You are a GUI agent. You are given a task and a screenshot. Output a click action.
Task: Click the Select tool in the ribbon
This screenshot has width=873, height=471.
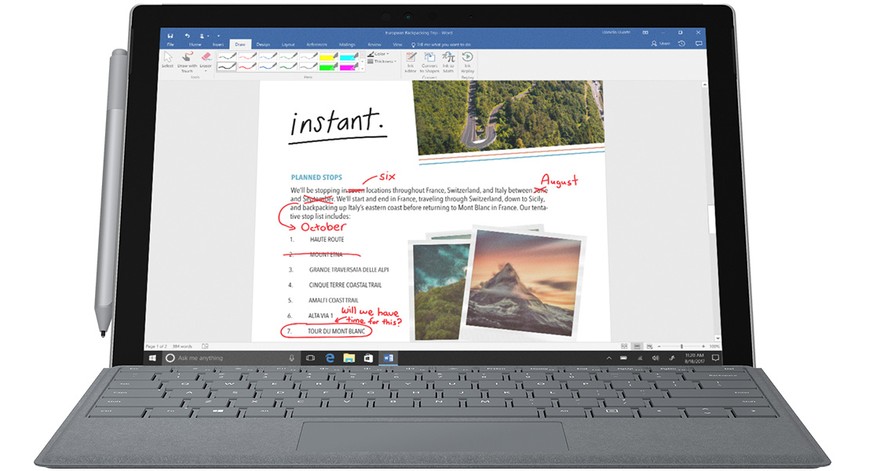click(x=168, y=60)
